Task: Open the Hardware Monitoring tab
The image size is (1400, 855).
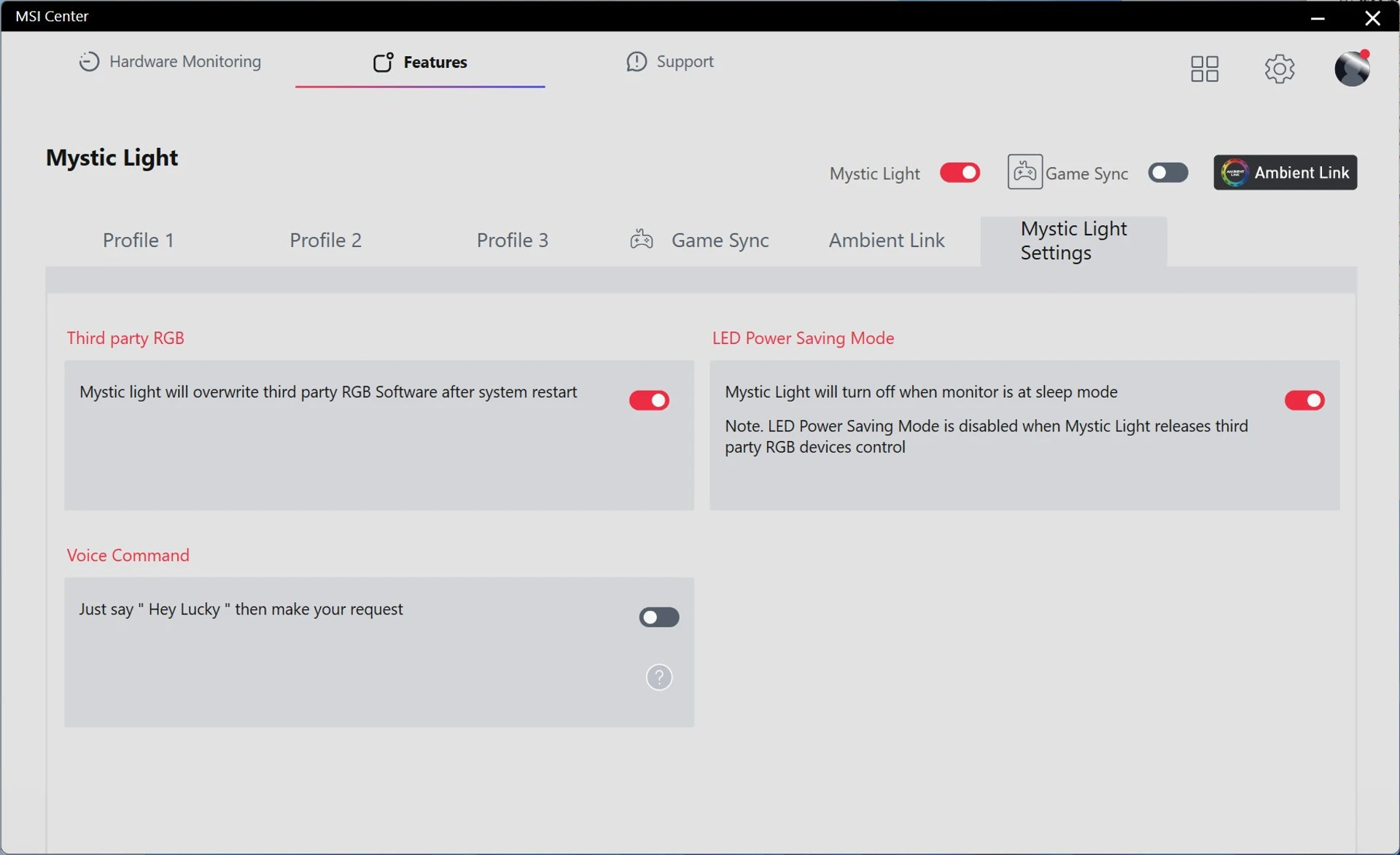Action: (x=169, y=61)
